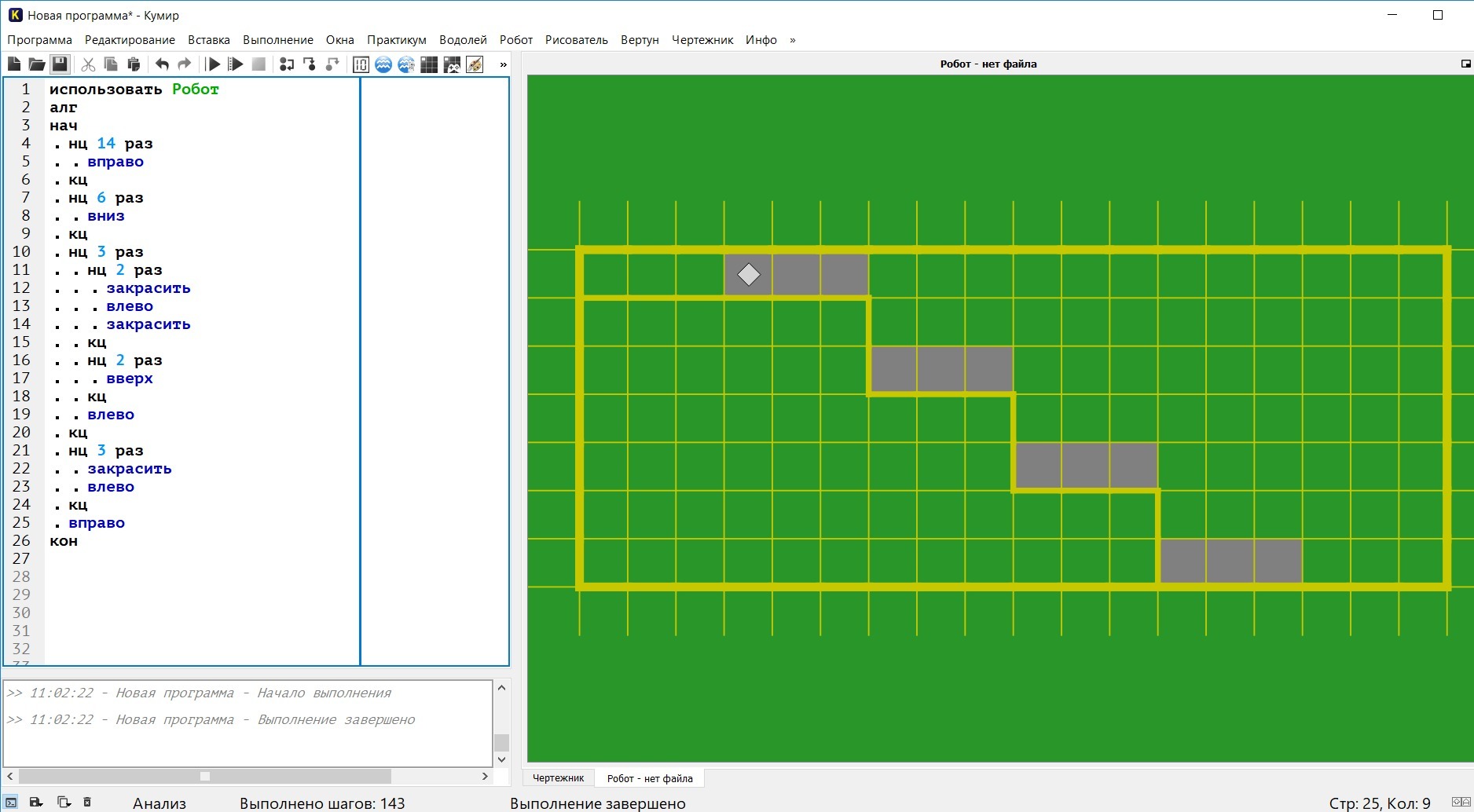The width and height of the screenshot is (1474, 812).
Task: Open the Вставка menu
Action: [x=209, y=40]
